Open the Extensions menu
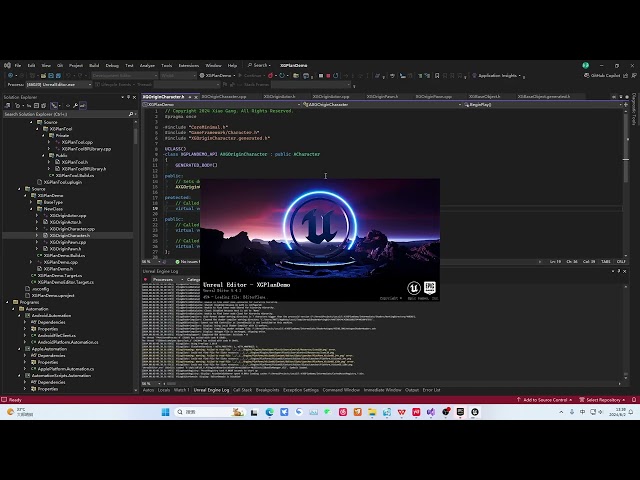Viewport: 640px width, 480px height. (189, 65)
